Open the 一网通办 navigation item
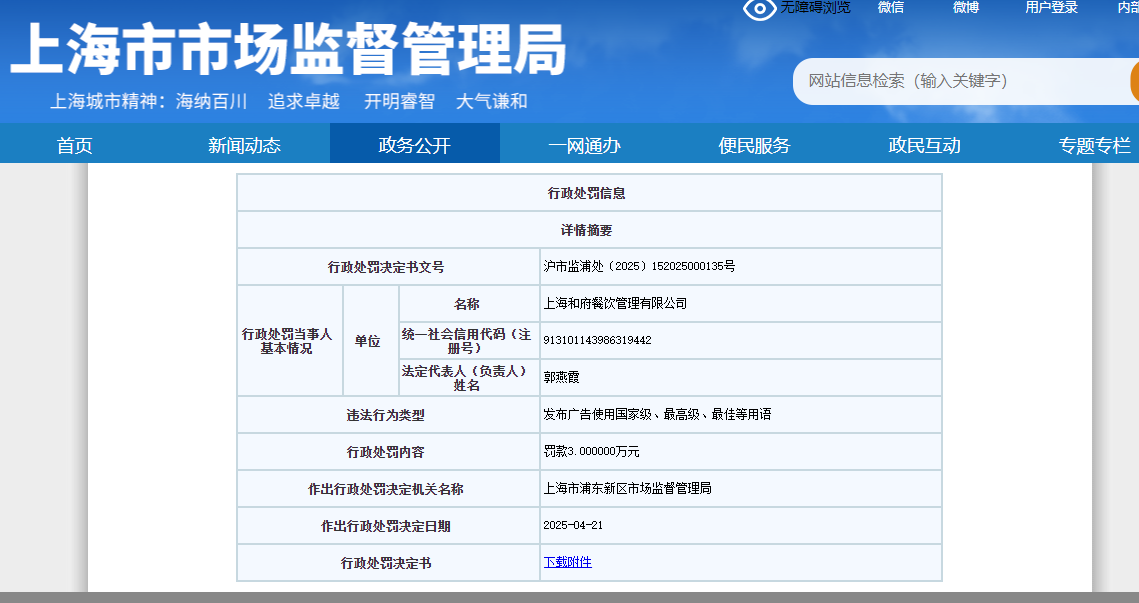Image resolution: width=1139 pixels, height=603 pixels. 584,145
